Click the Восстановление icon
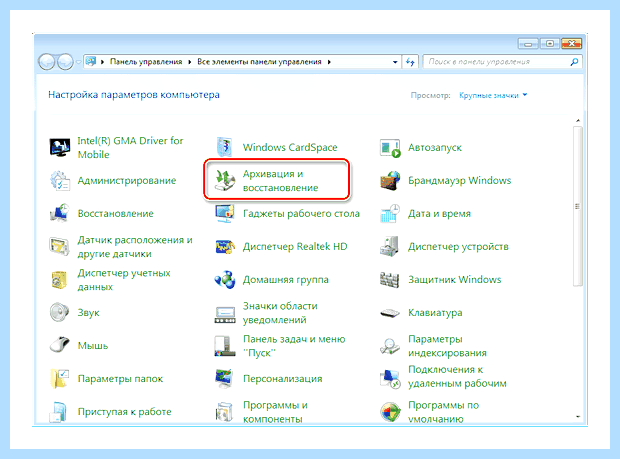 pos(60,213)
